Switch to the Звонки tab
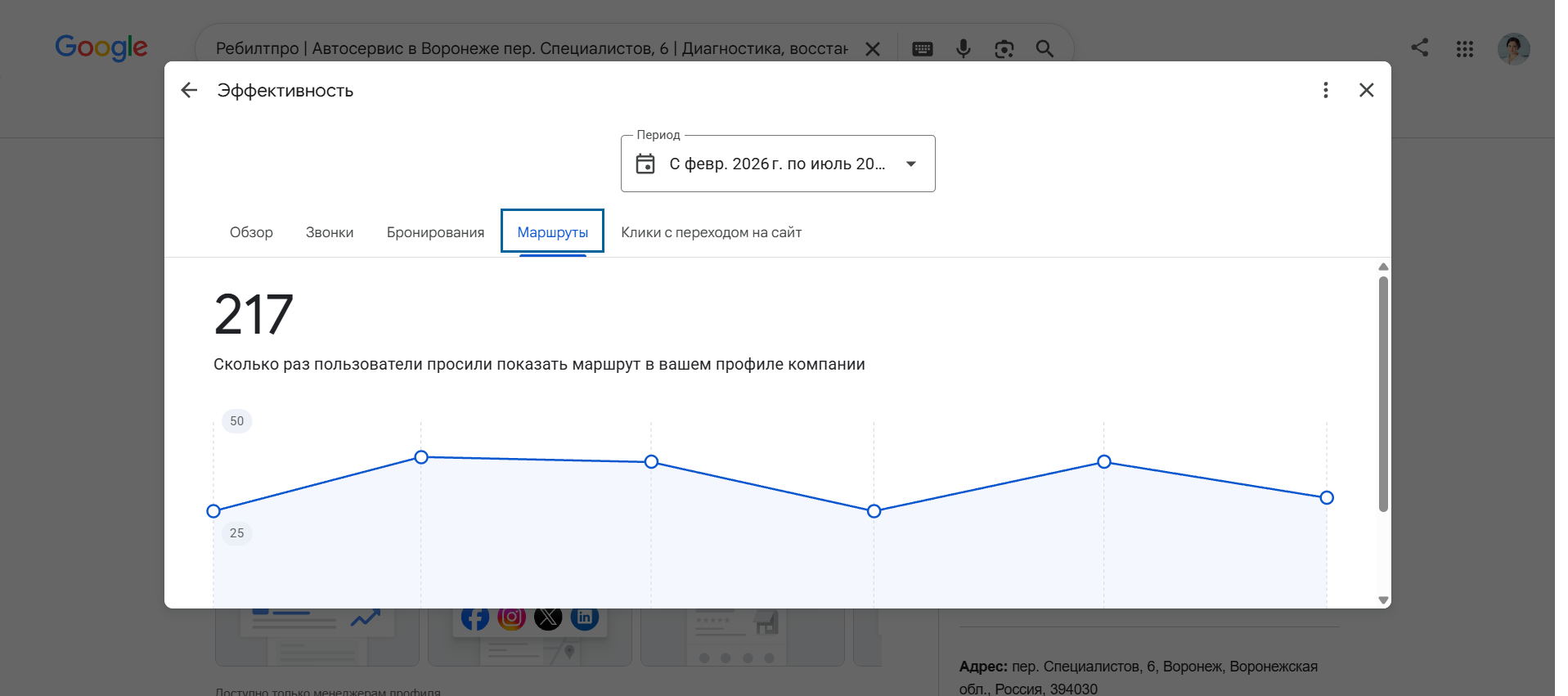The image size is (1568, 696). point(330,232)
